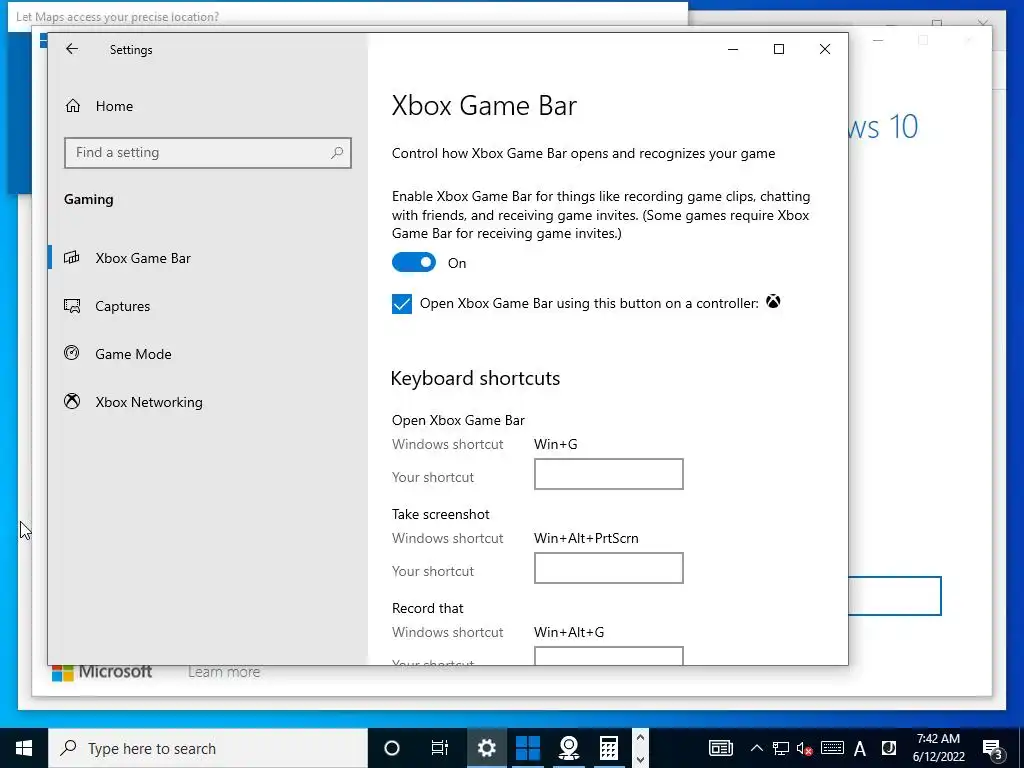1024x768 pixels.
Task: Click the Win+Alt+G shortcut text
Action: pos(569,633)
